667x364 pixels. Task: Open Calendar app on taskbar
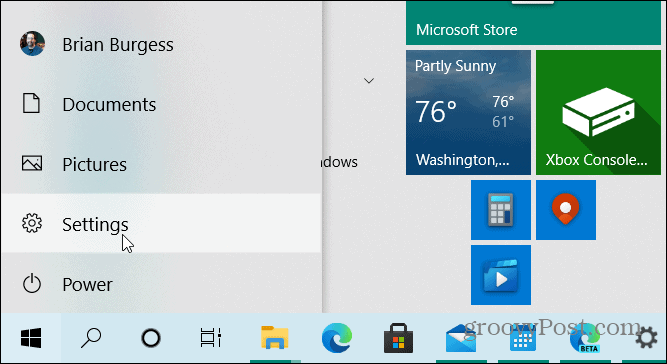tap(522, 338)
